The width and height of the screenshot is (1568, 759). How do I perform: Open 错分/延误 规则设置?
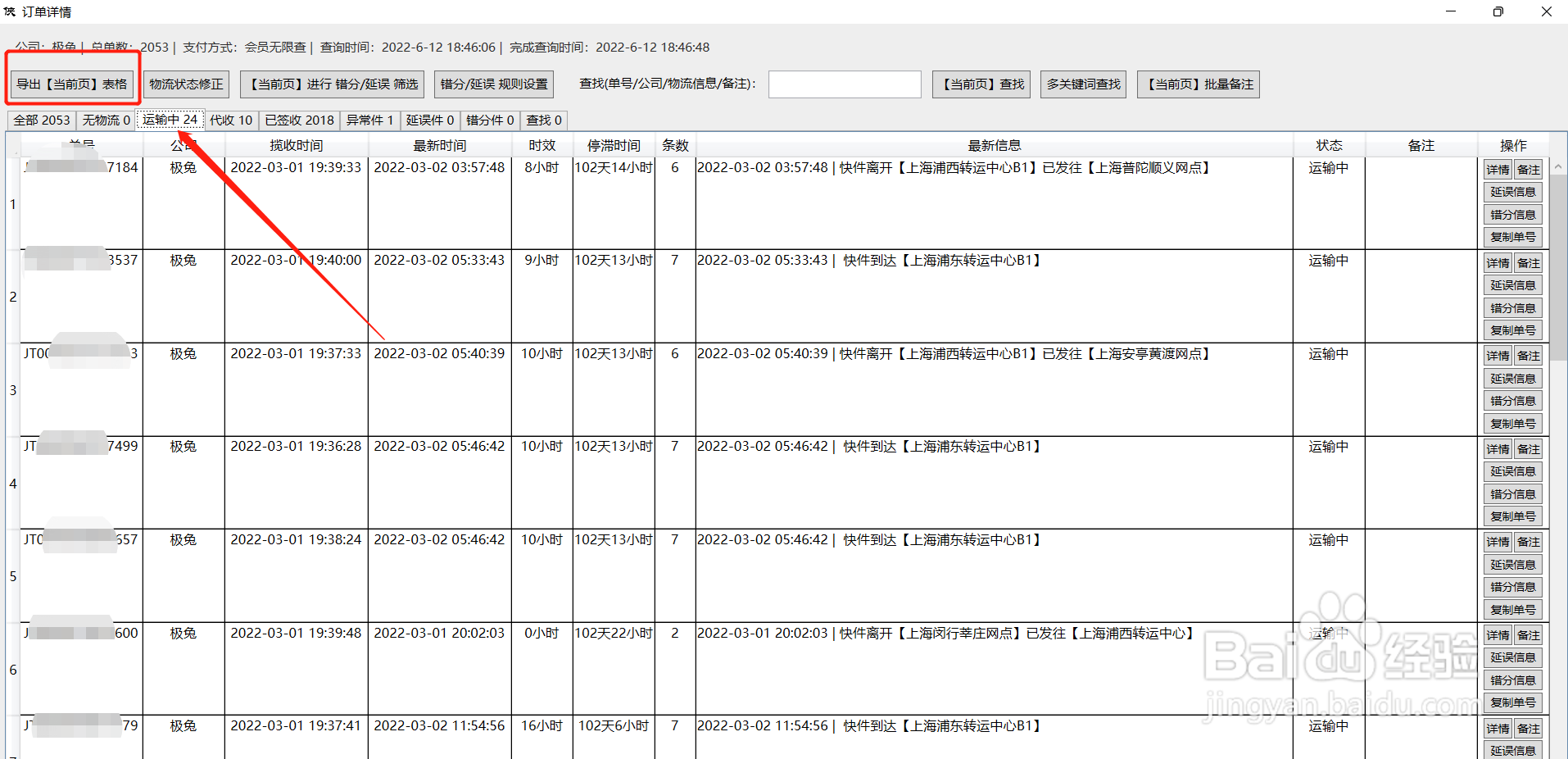(x=494, y=84)
